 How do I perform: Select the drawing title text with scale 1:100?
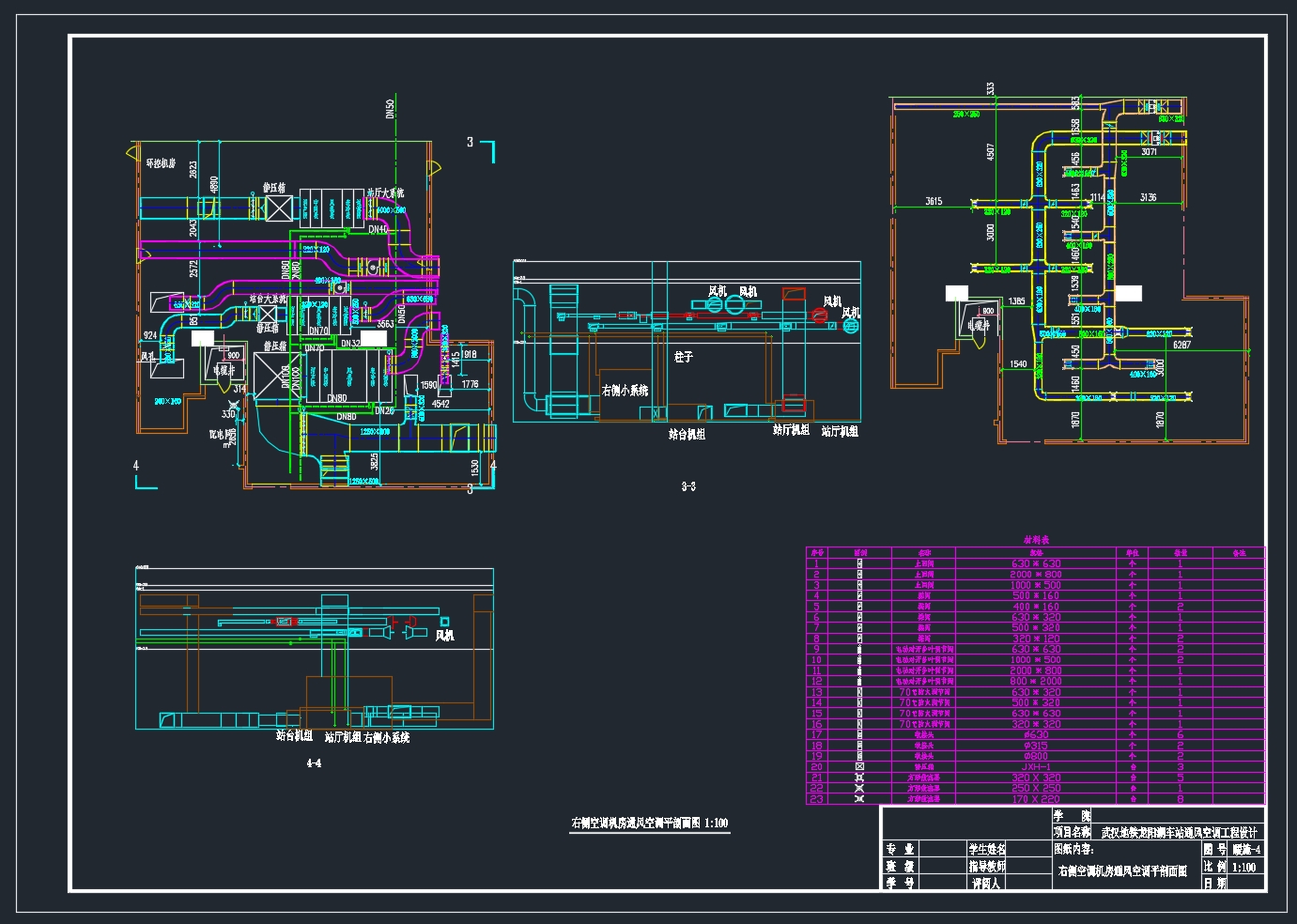649,823
